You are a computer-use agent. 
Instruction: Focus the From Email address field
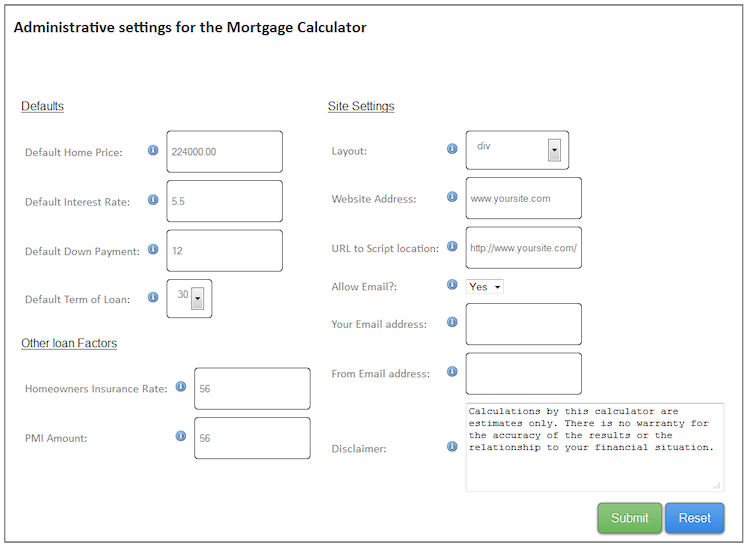tap(523, 374)
